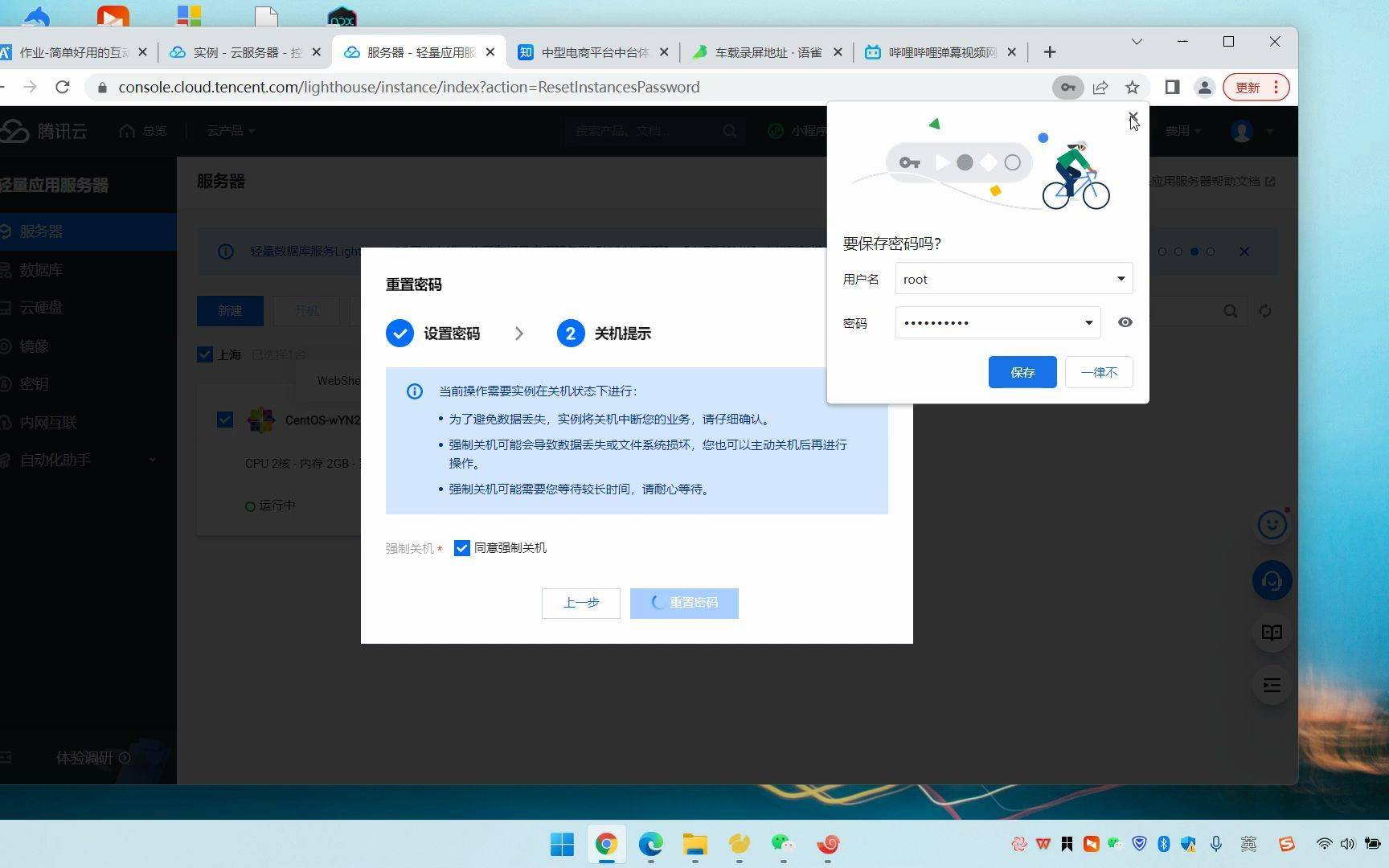This screenshot has width=1389, height=868.
Task: Open File Explorer from taskbar
Action: 694,844
